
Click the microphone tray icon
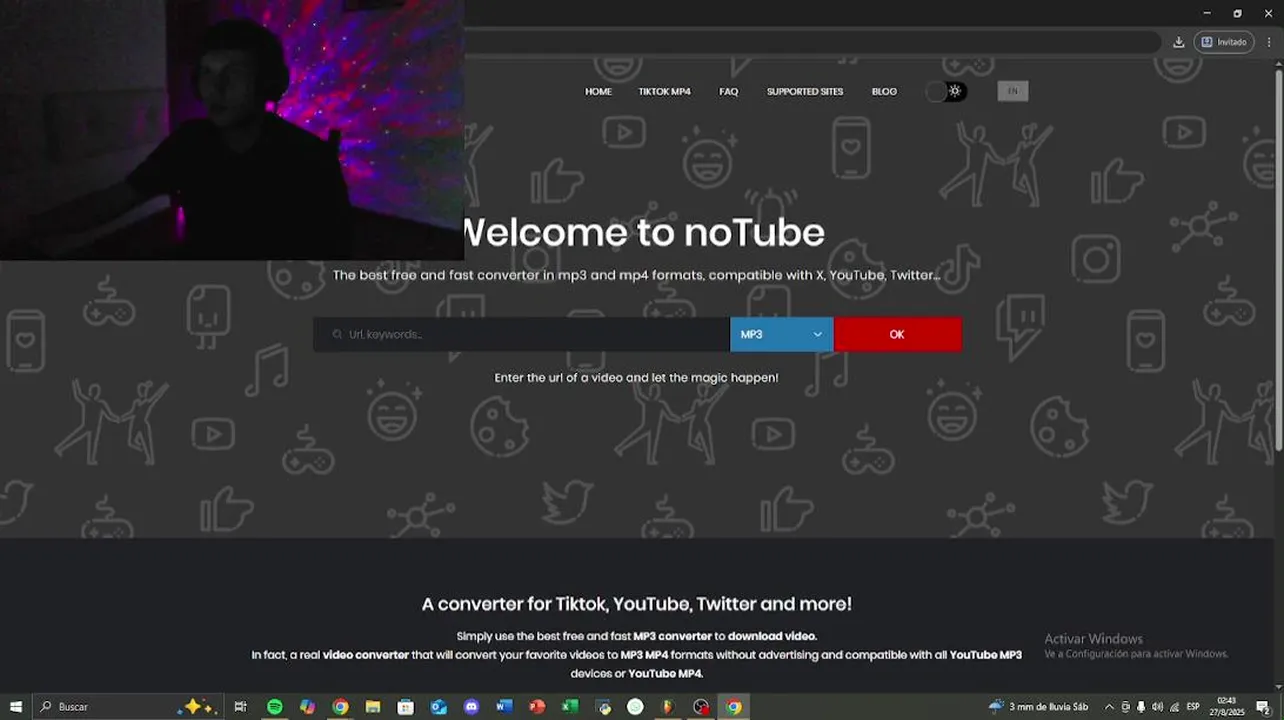pos(1141,707)
